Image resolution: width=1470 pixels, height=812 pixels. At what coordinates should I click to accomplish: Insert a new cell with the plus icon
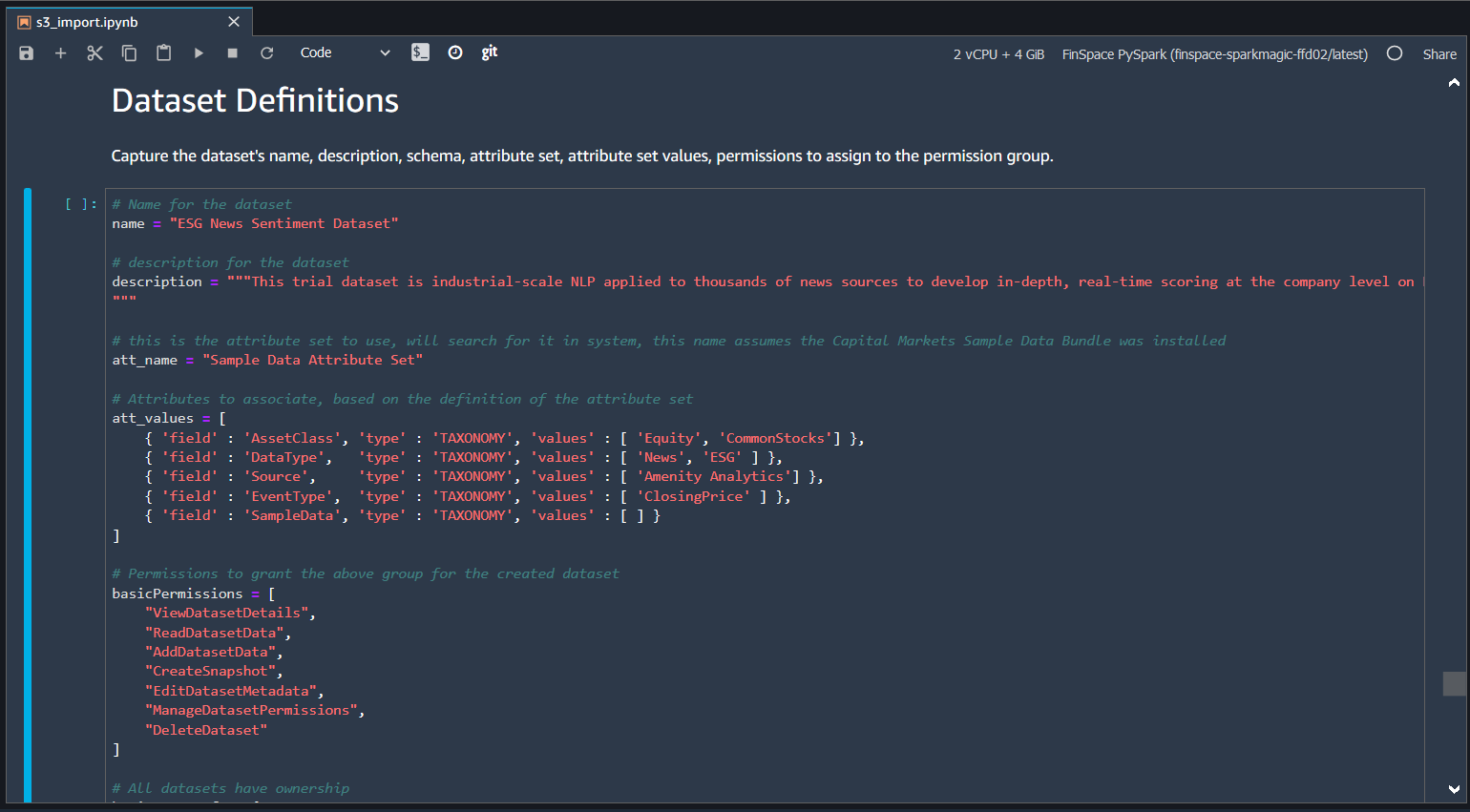tap(60, 53)
